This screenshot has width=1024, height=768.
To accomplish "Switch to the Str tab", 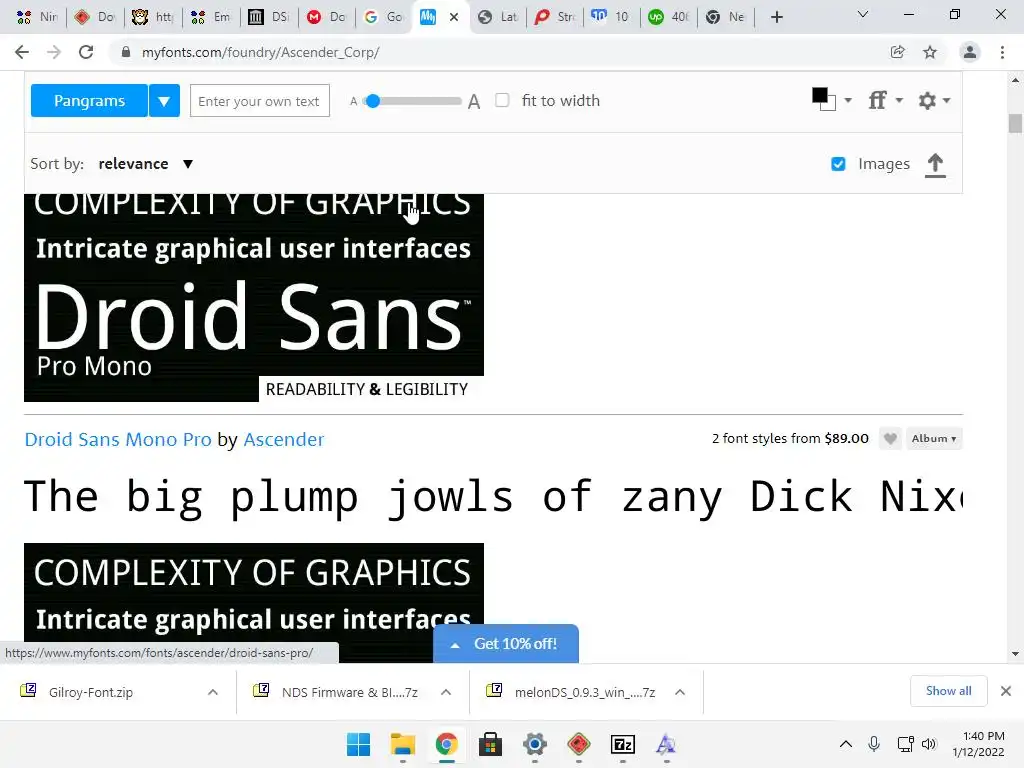I will click(554, 17).
